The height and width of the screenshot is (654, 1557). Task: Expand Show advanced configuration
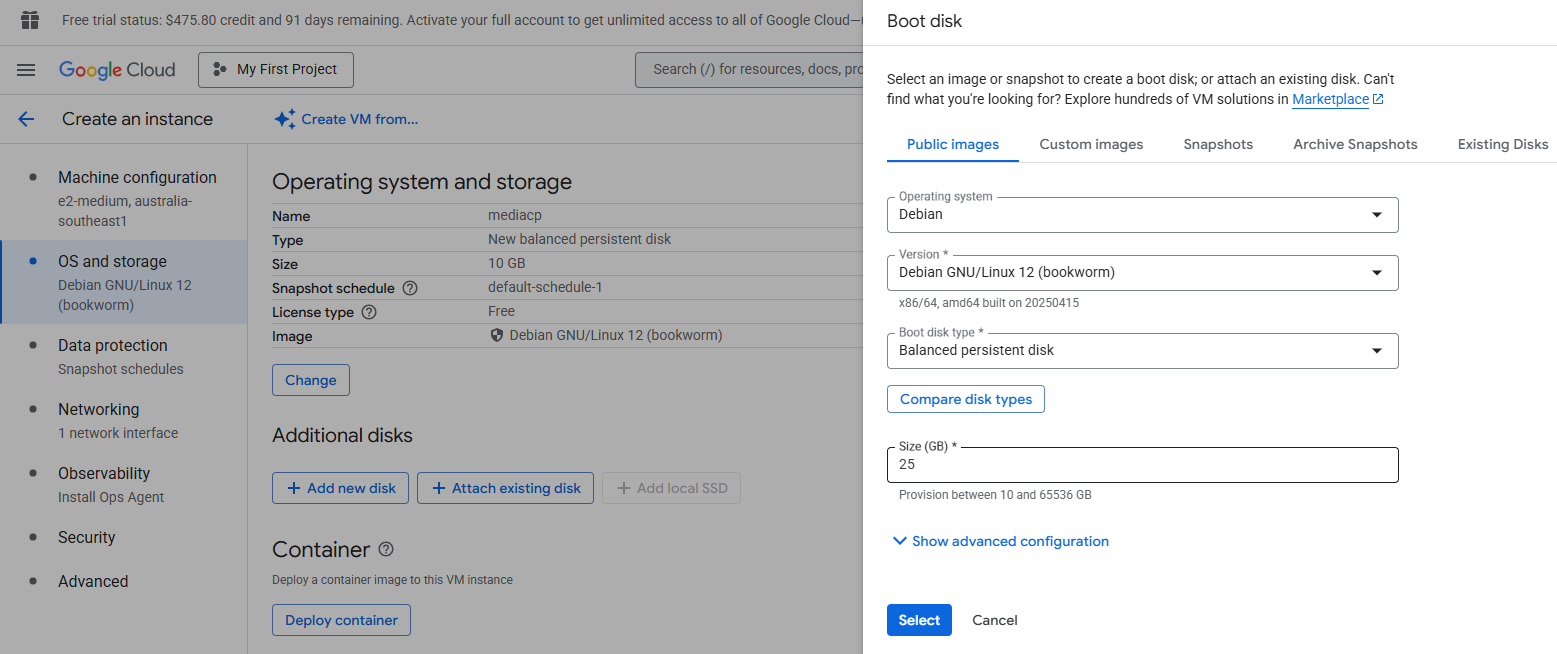click(1000, 541)
